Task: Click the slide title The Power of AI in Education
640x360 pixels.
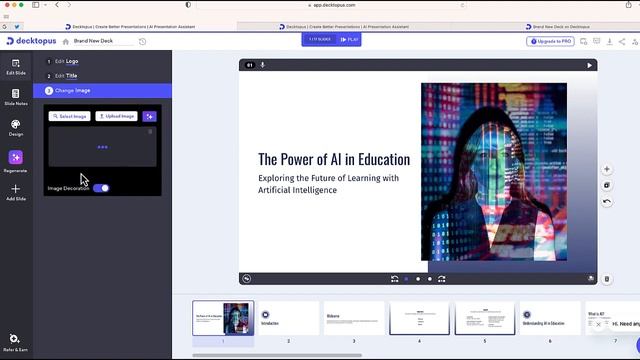Action: (334, 159)
